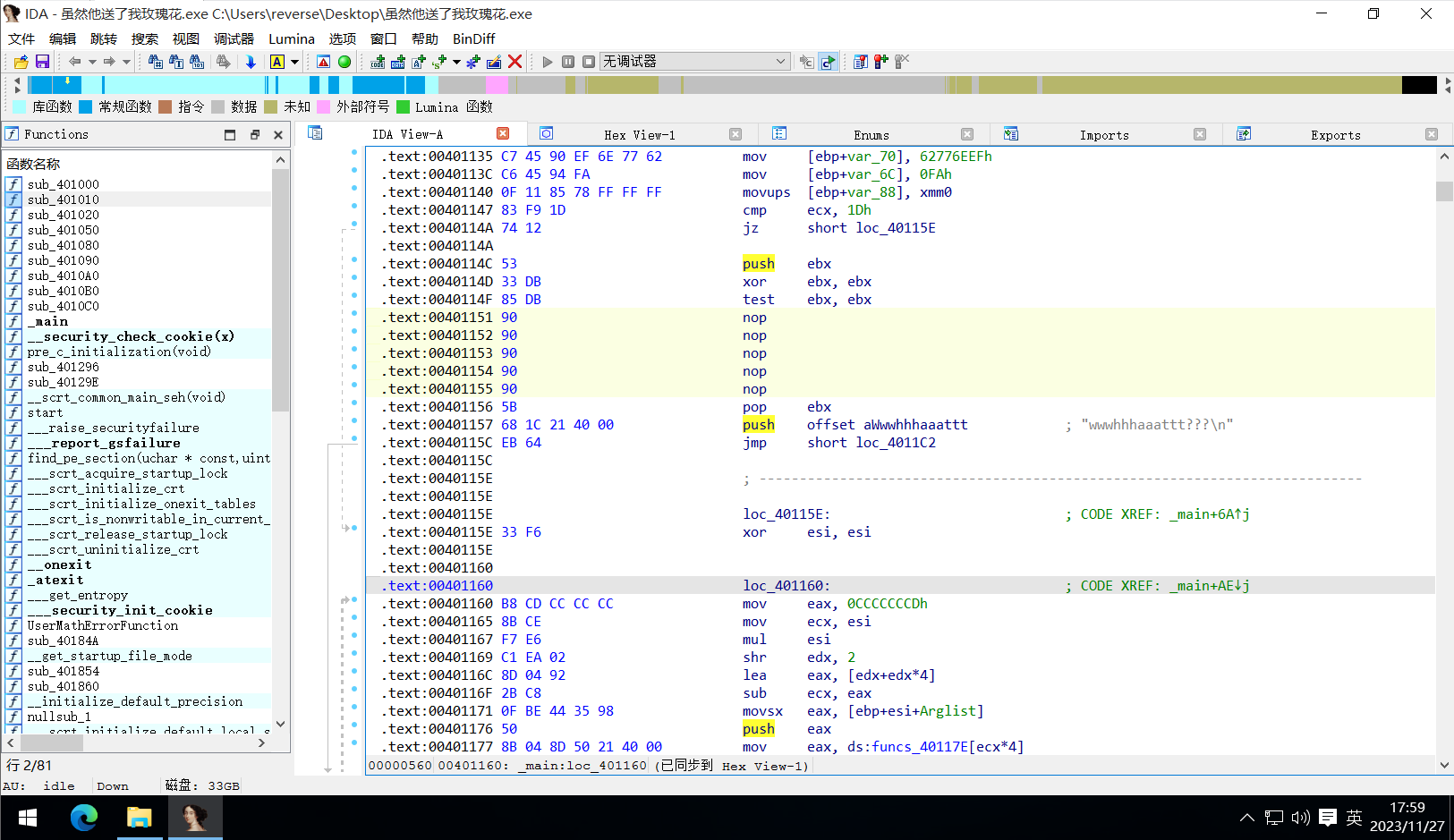Image resolution: width=1454 pixels, height=840 pixels.
Task: Open the debugger selection combo box
Action: [694, 62]
